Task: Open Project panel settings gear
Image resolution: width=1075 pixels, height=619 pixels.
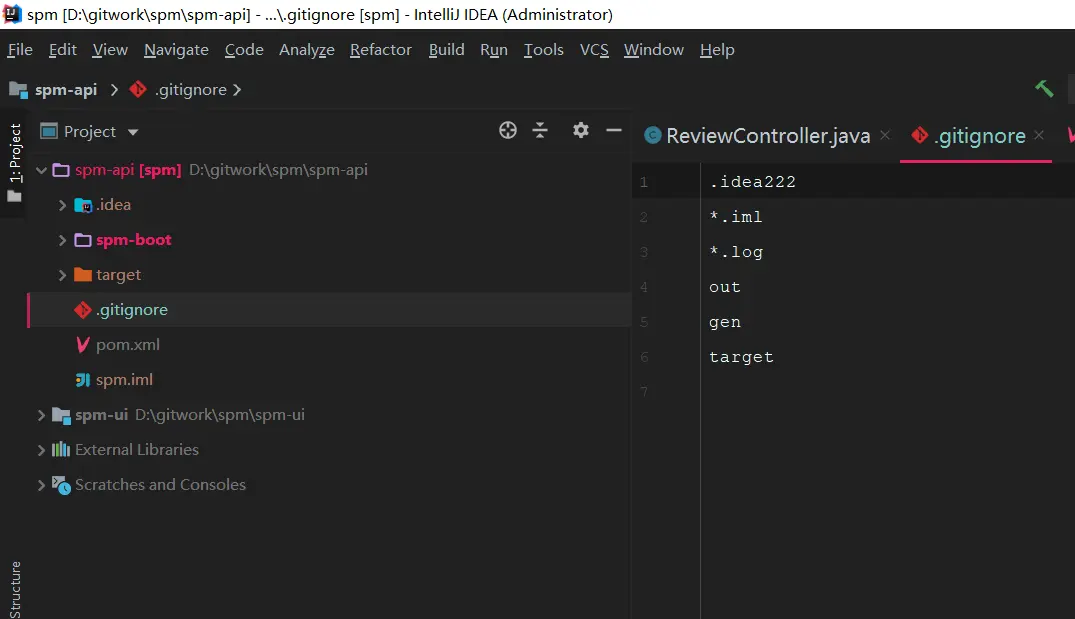Action: pyautogui.click(x=581, y=130)
